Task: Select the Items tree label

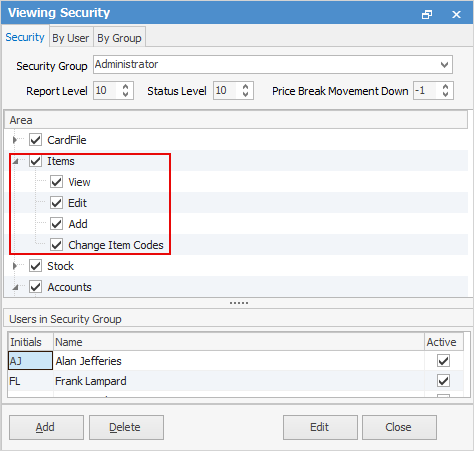Action: [61, 161]
